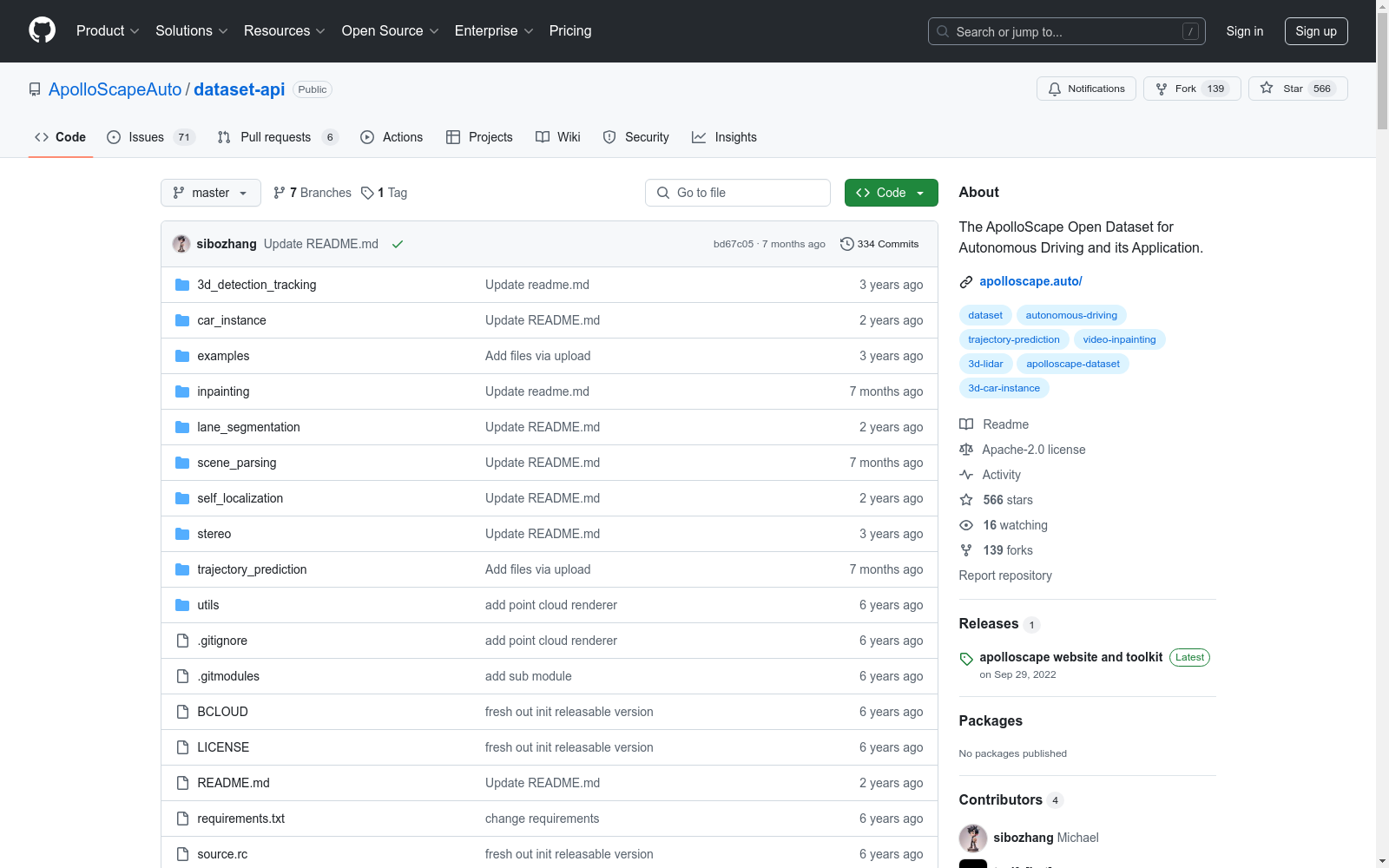Open the Pricing page link
Image resolution: width=1389 pixels, height=868 pixels.
pyautogui.click(x=570, y=30)
